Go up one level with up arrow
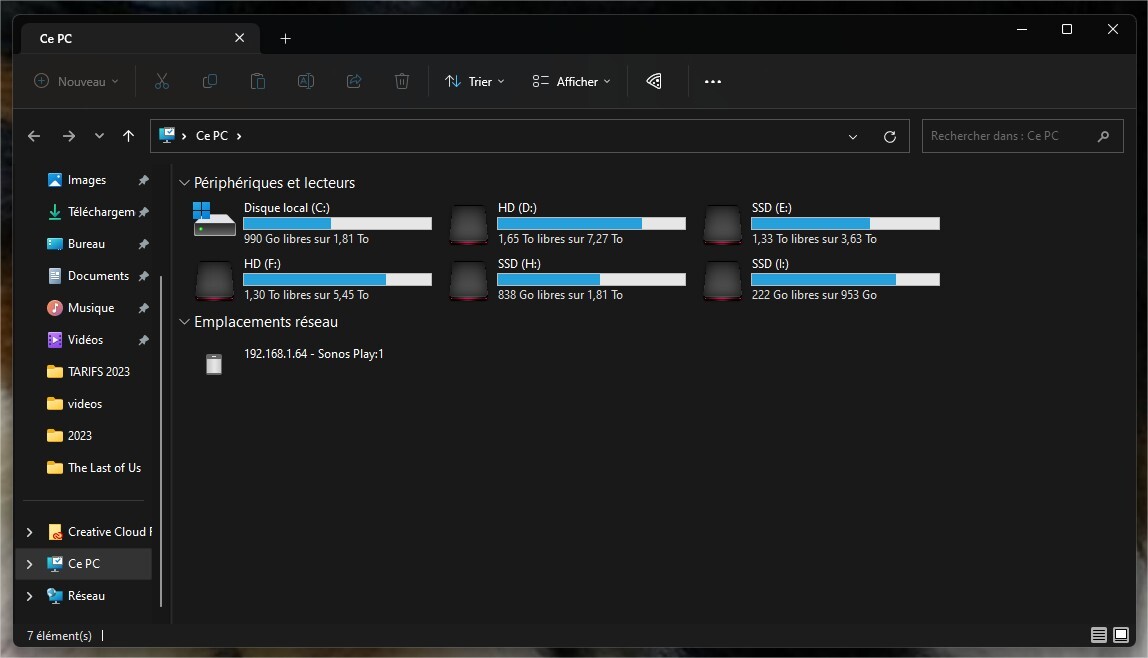The width and height of the screenshot is (1148, 658). pos(129,136)
